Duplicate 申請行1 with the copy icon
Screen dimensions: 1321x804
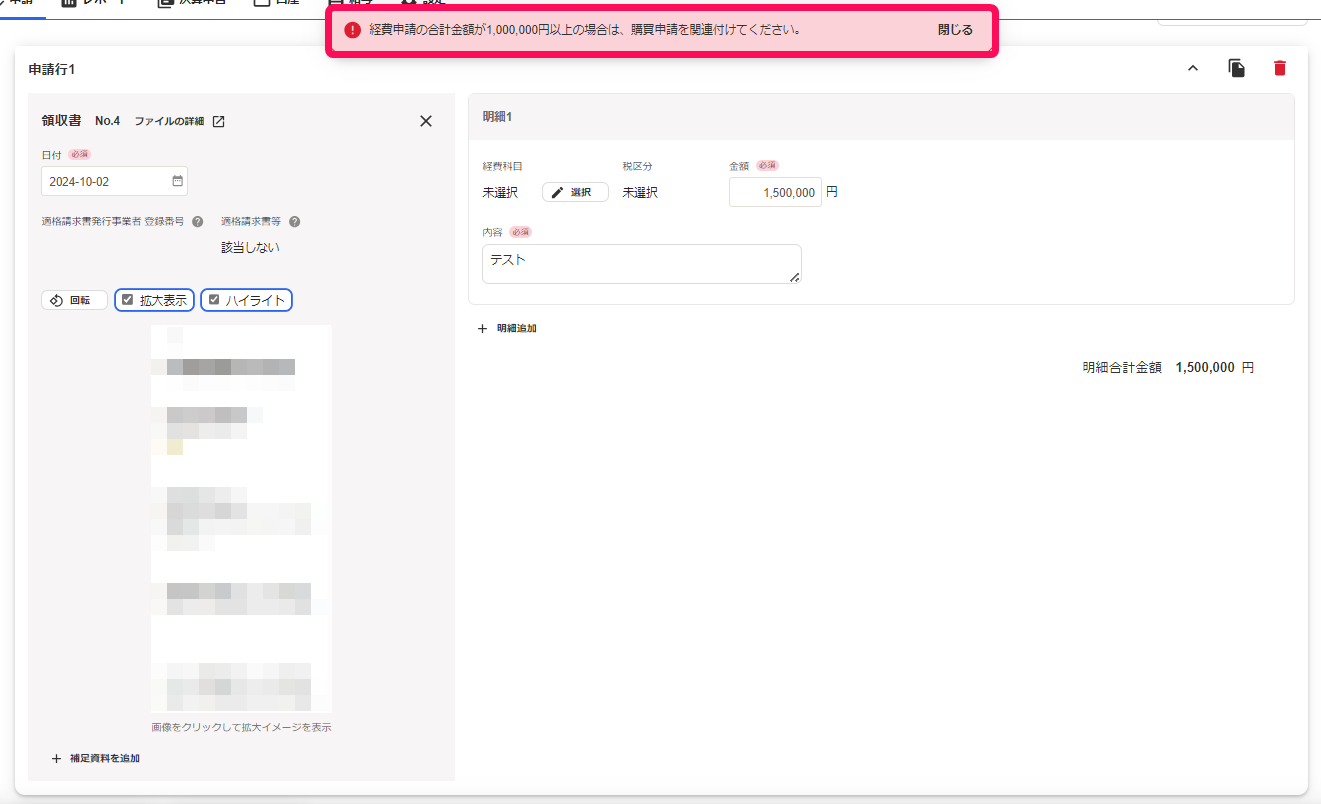(x=1237, y=68)
